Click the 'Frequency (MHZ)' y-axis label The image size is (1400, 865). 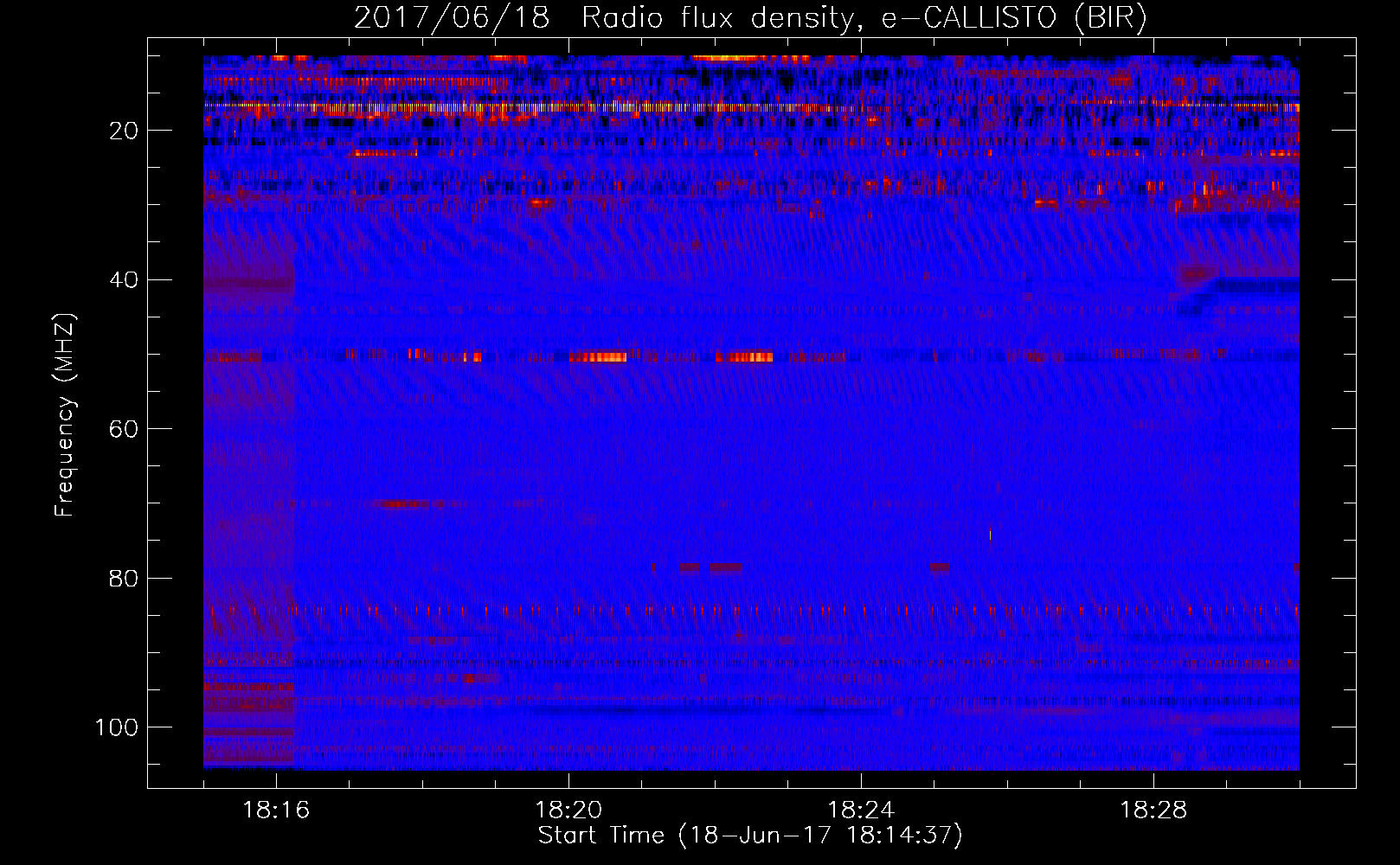pyautogui.click(x=66, y=416)
